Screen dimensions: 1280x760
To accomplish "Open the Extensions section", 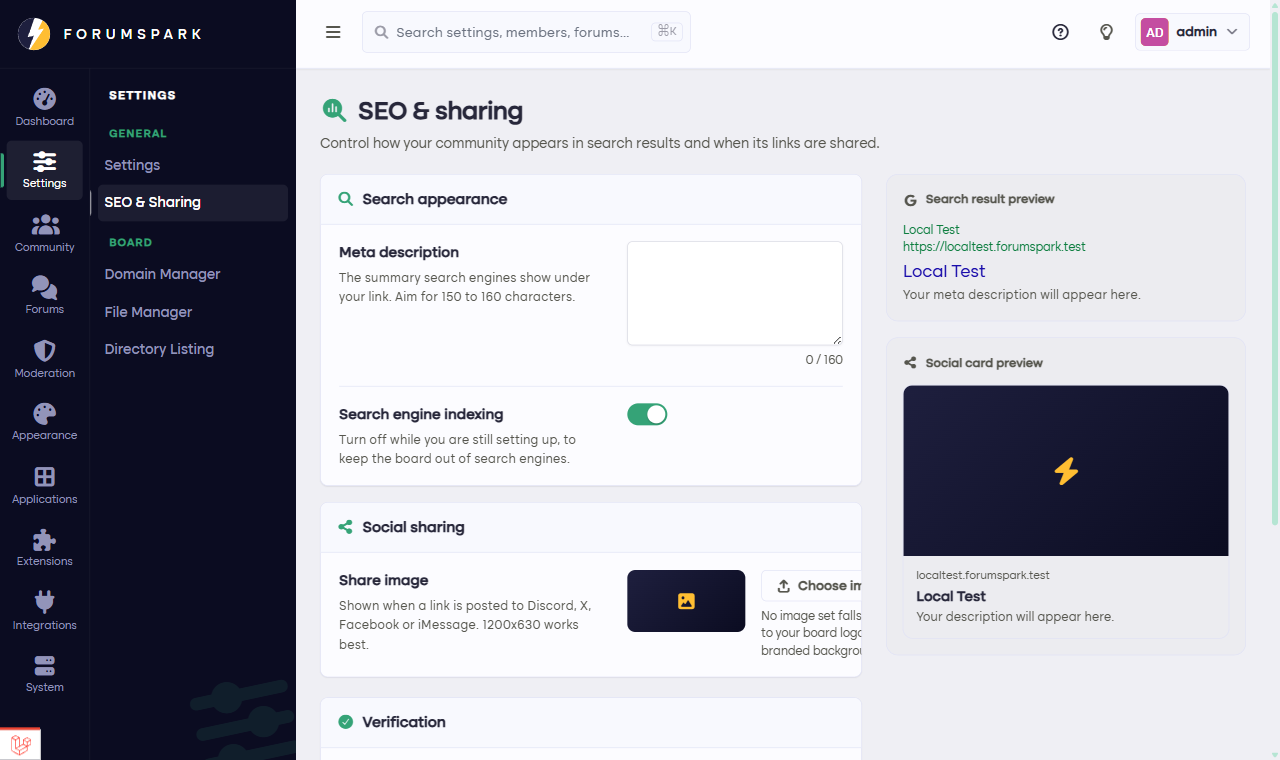I will click(44, 548).
